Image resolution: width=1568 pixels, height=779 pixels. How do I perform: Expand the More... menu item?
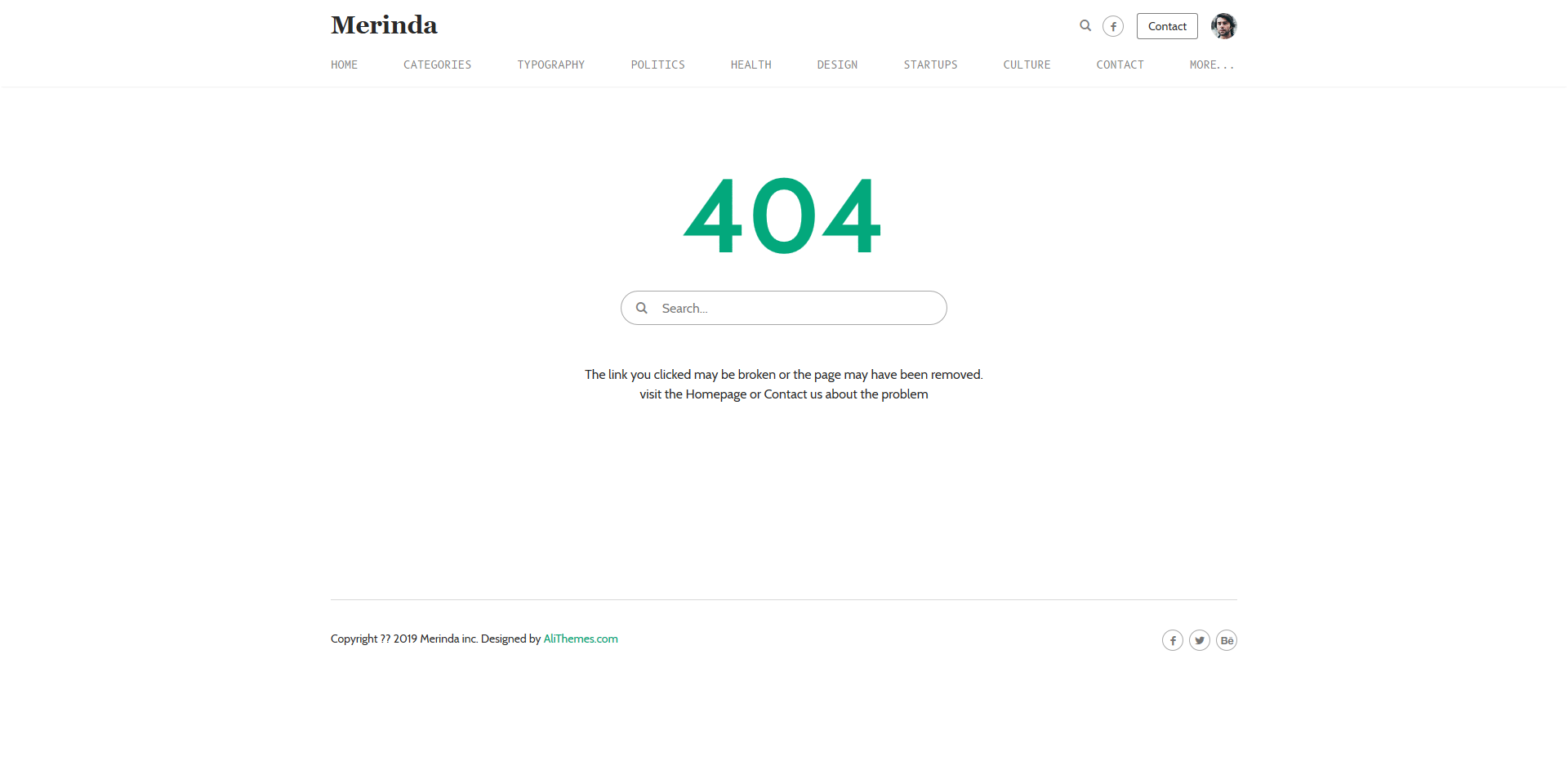click(x=1212, y=65)
